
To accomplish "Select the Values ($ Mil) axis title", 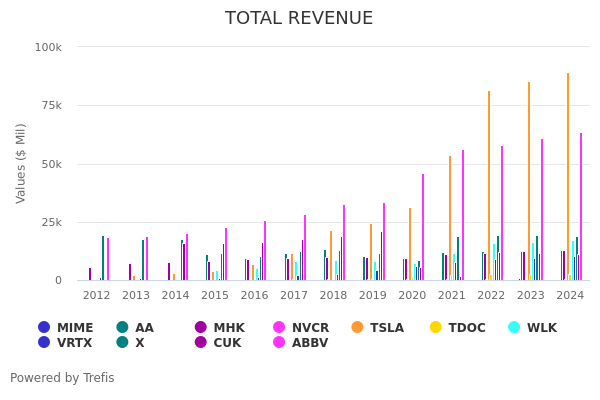I will tap(21, 163).
